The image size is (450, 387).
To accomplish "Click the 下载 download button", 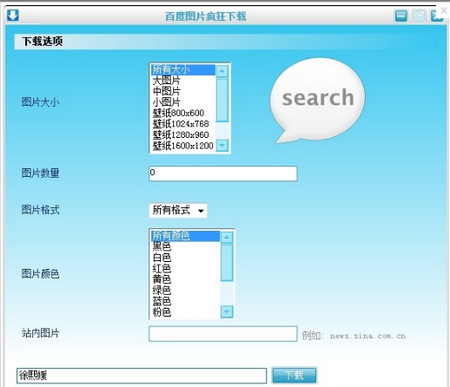I will (294, 375).
